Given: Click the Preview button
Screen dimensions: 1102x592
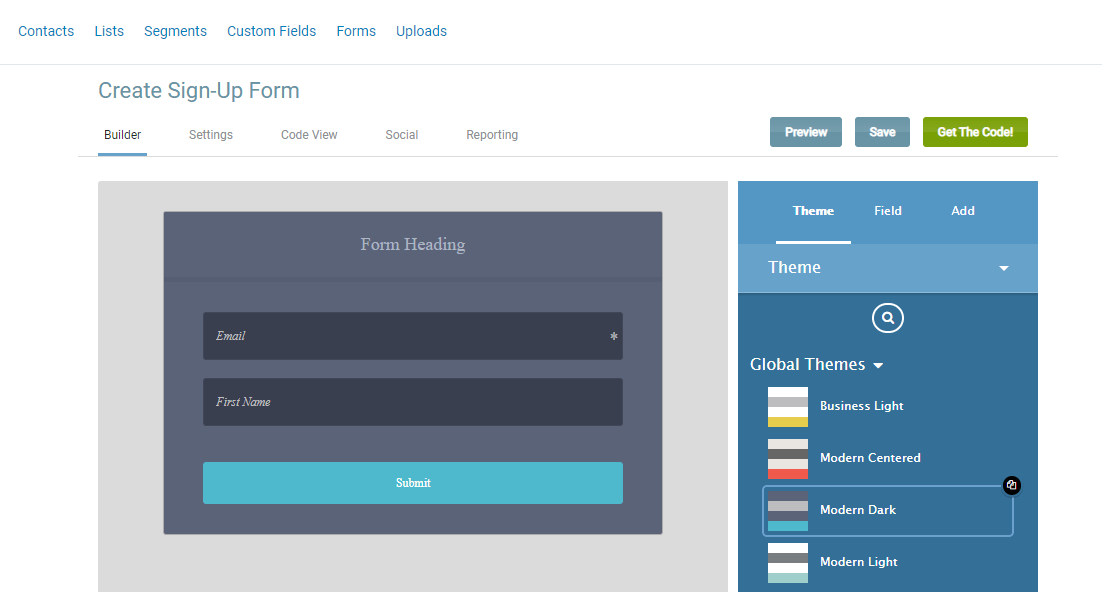Looking at the screenshot, I should click(x=805, y=132).
